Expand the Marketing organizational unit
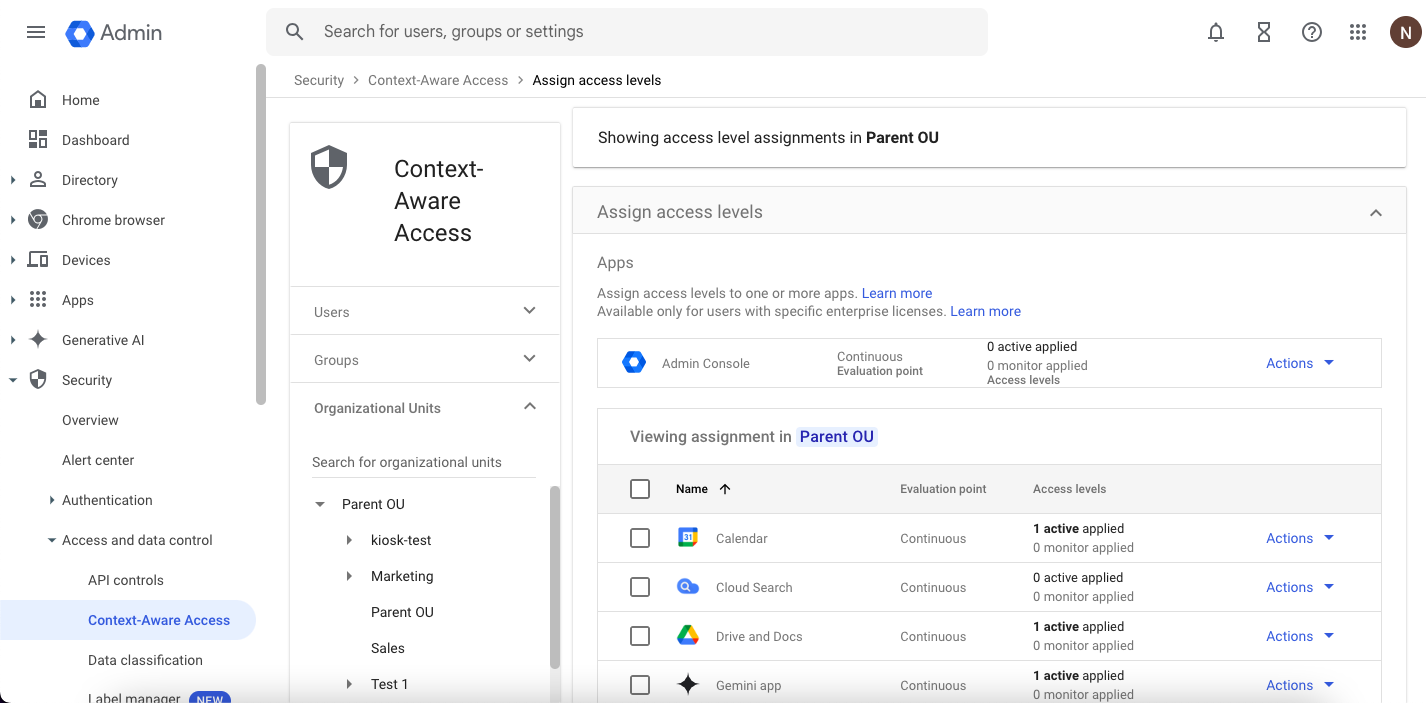The height and width of the screenshot is (703, 1426). [x=349, y=576]
